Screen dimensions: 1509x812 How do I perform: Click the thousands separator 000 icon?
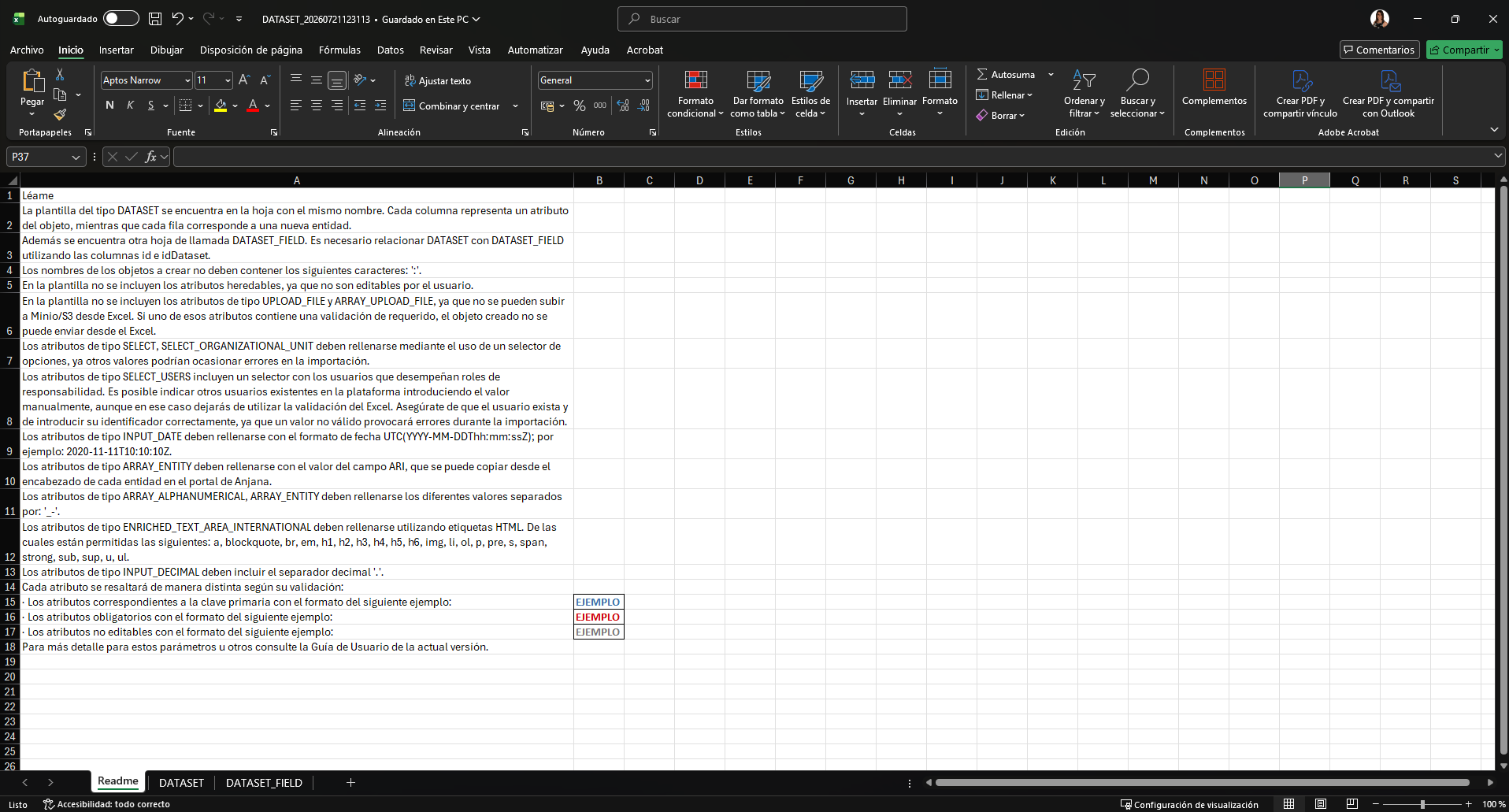pyautogui.click(x=600, y=106)
